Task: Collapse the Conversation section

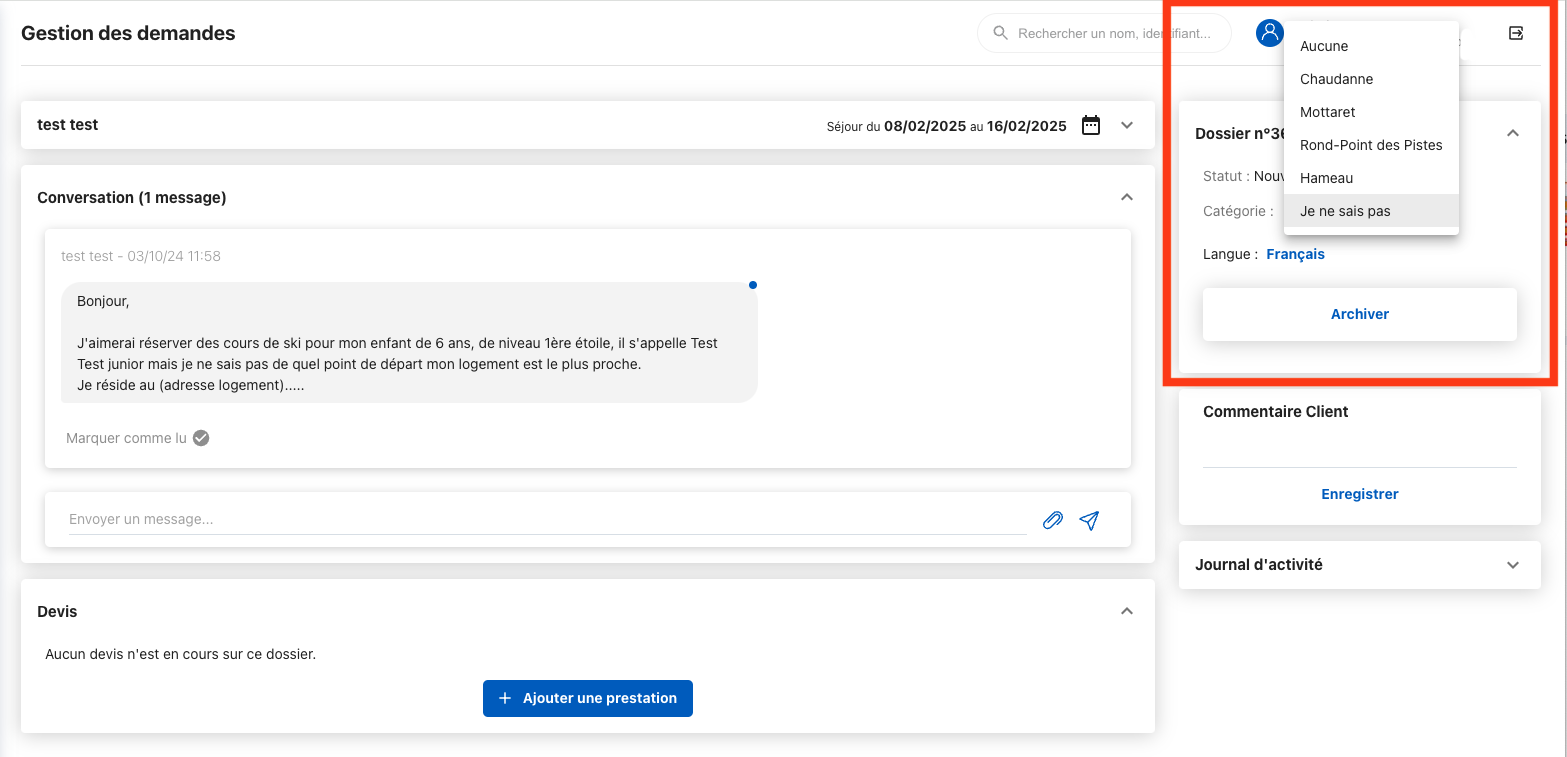Action: pyautogui.click(x=1127, y=197)
